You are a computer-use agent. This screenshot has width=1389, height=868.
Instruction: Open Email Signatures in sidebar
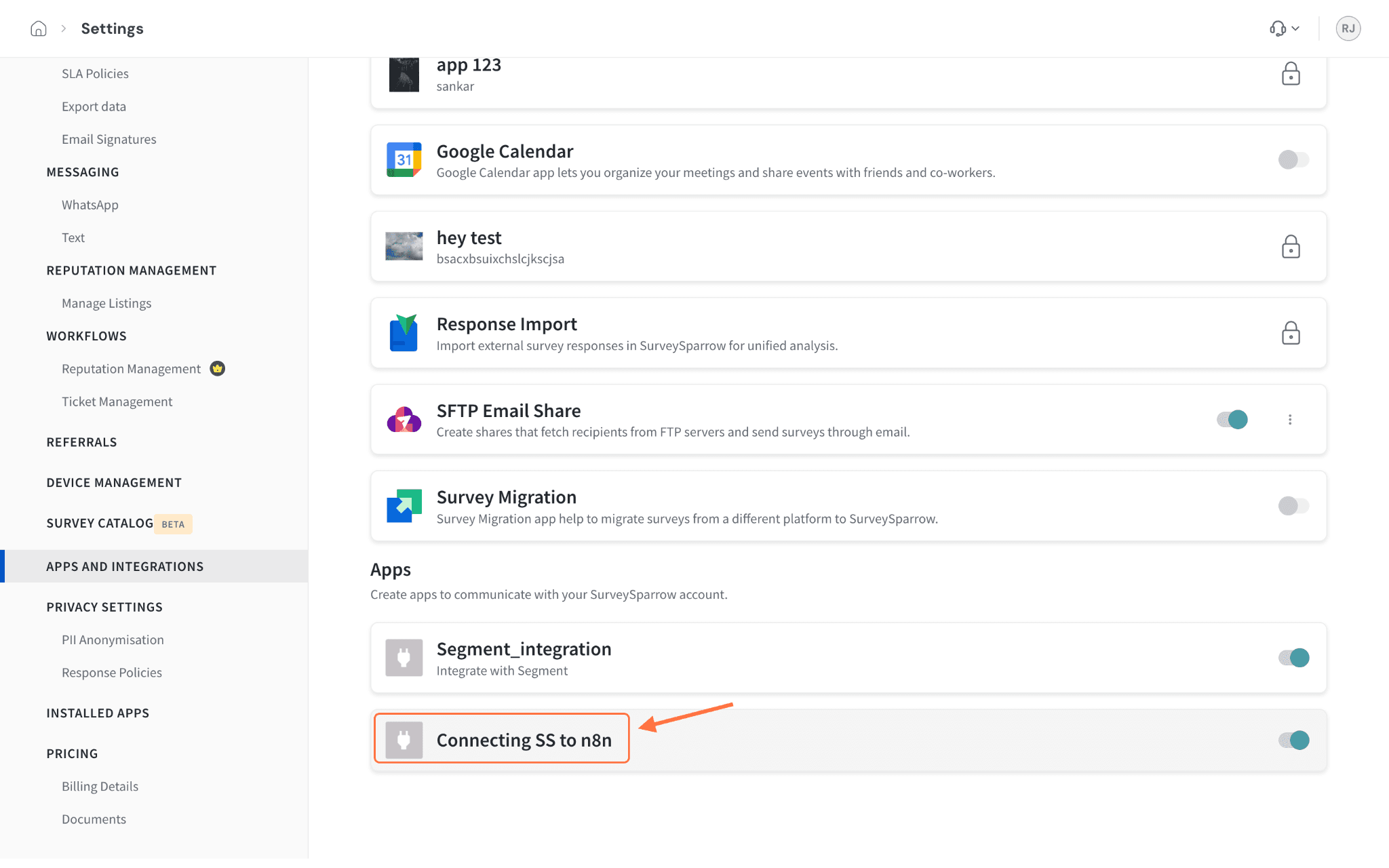[109, 139]
